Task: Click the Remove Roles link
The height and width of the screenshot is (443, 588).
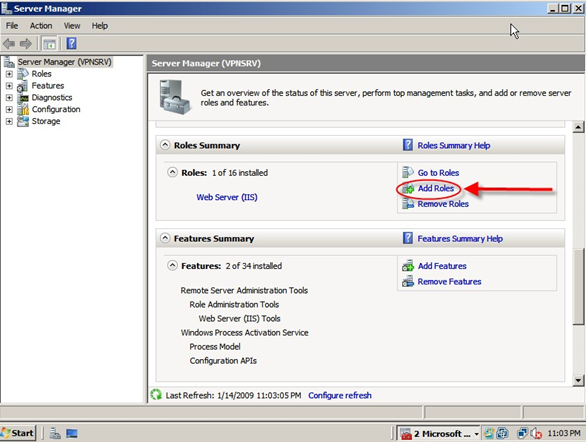Action: pyautogui.click(x=443, y=204)
